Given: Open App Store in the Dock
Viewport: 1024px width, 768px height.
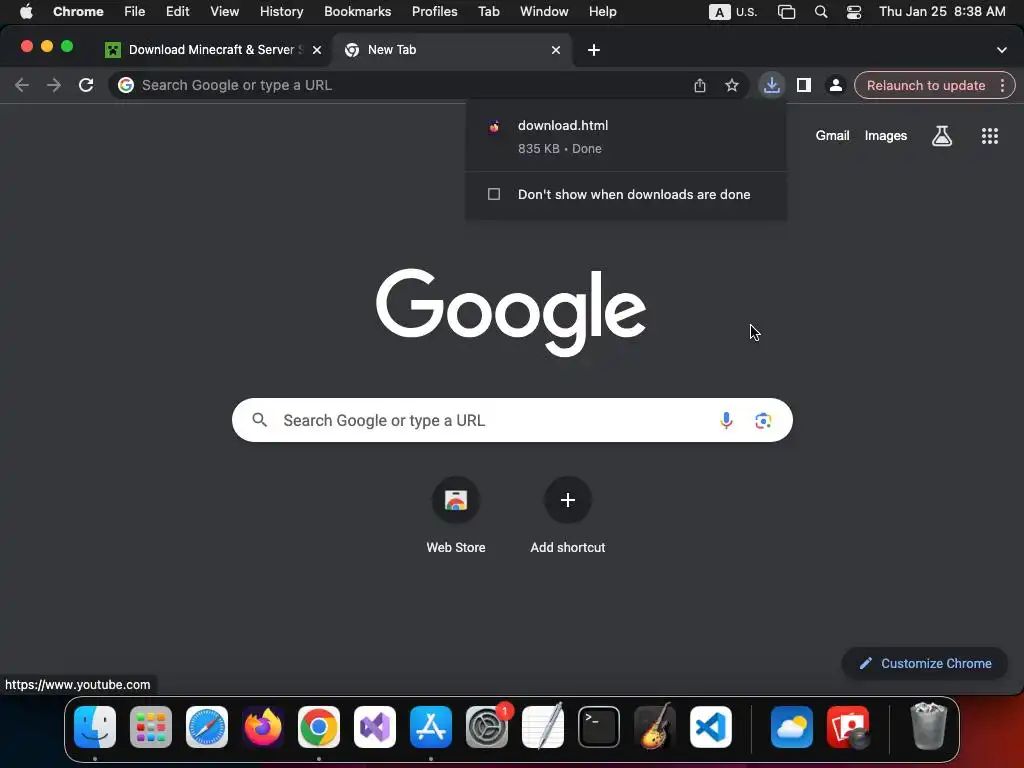Looking at the screenshot, I should click(x=431, y=727).
